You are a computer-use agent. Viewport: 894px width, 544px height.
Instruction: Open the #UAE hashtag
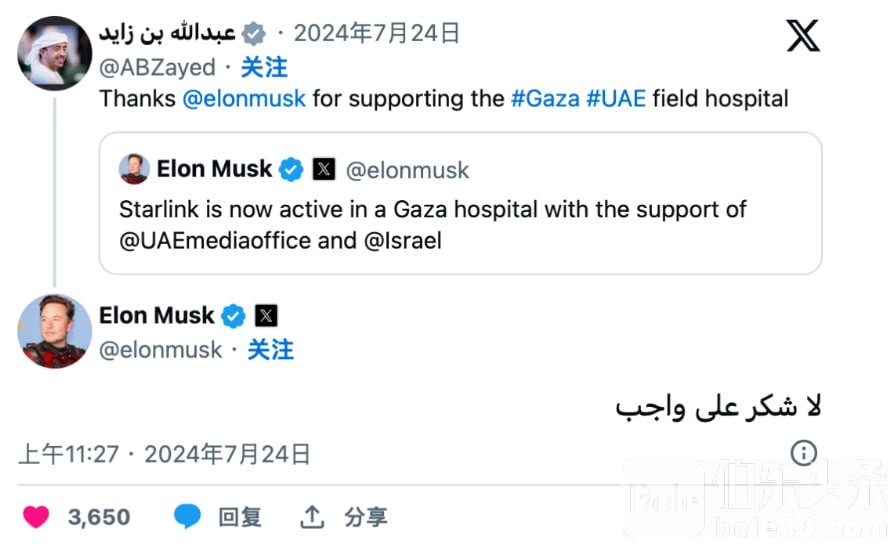click(615, 99)
